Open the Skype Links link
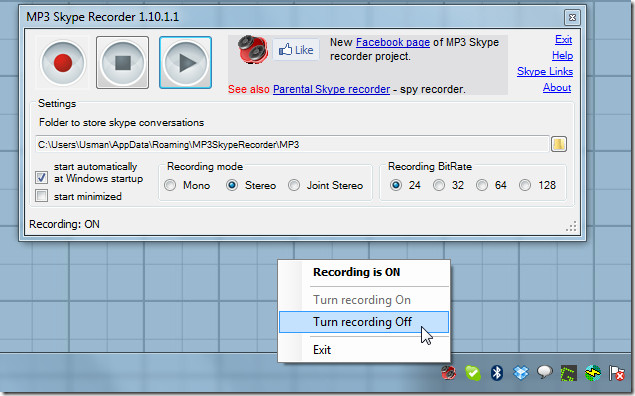 pos(545,72)
